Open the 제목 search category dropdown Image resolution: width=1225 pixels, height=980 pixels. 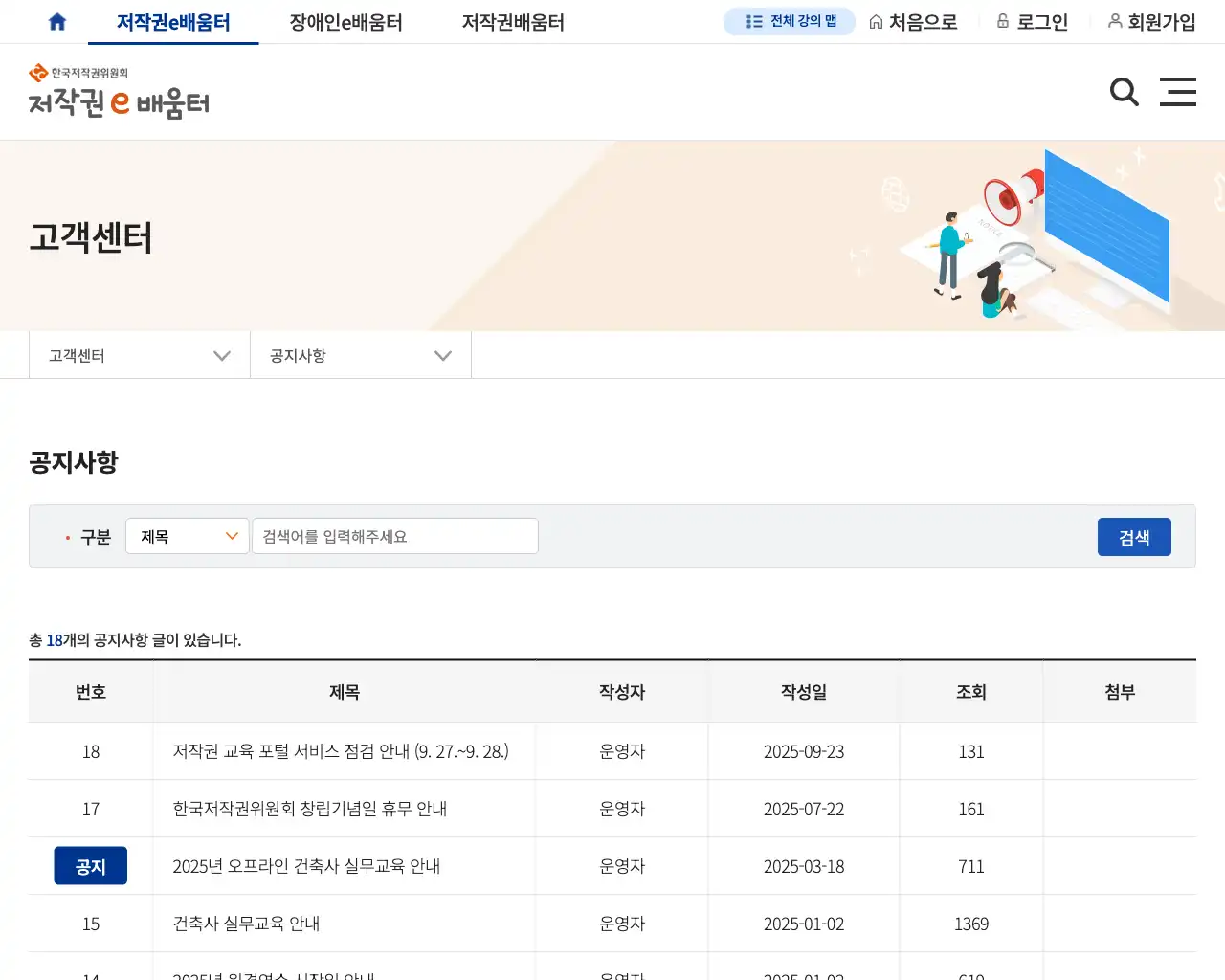click(x=187, y=536)
